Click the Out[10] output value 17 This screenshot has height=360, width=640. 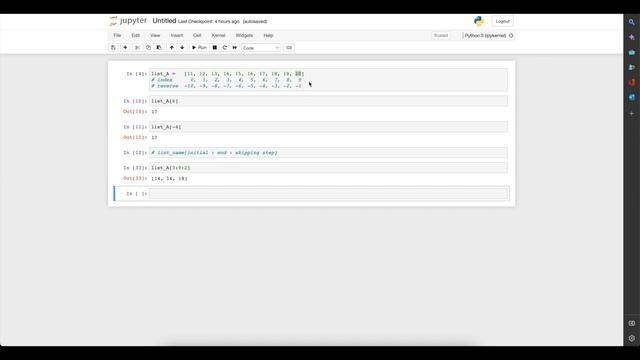154,111
